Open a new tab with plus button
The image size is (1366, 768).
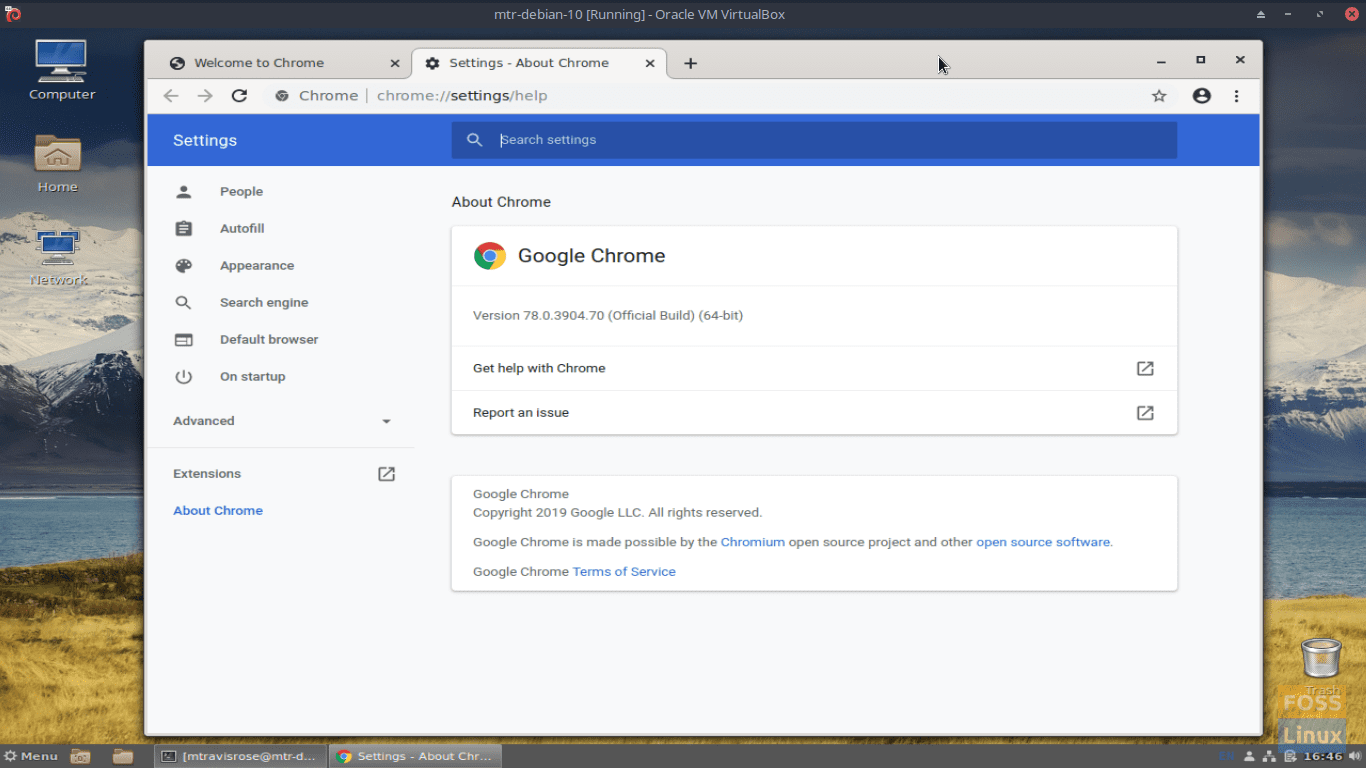tap(690, 63)
